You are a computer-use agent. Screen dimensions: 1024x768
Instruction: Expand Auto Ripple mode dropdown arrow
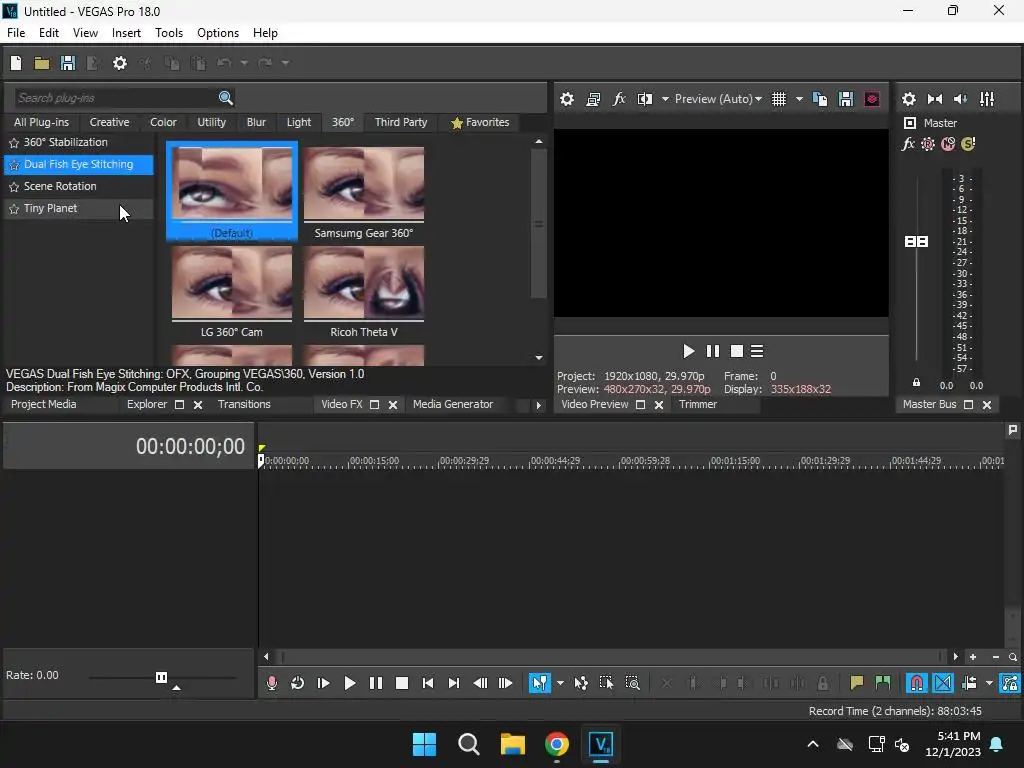(x=989, y=683)
